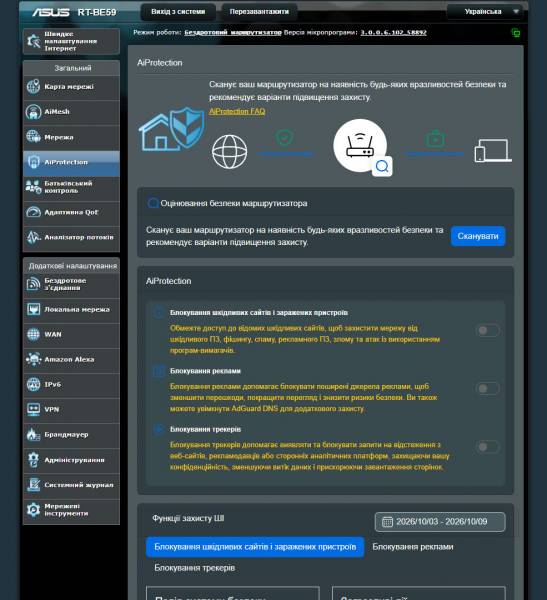Click the firmware version 3.0.0.6.102 link
This screenshot has width=547, height=600.
[393, 33]
